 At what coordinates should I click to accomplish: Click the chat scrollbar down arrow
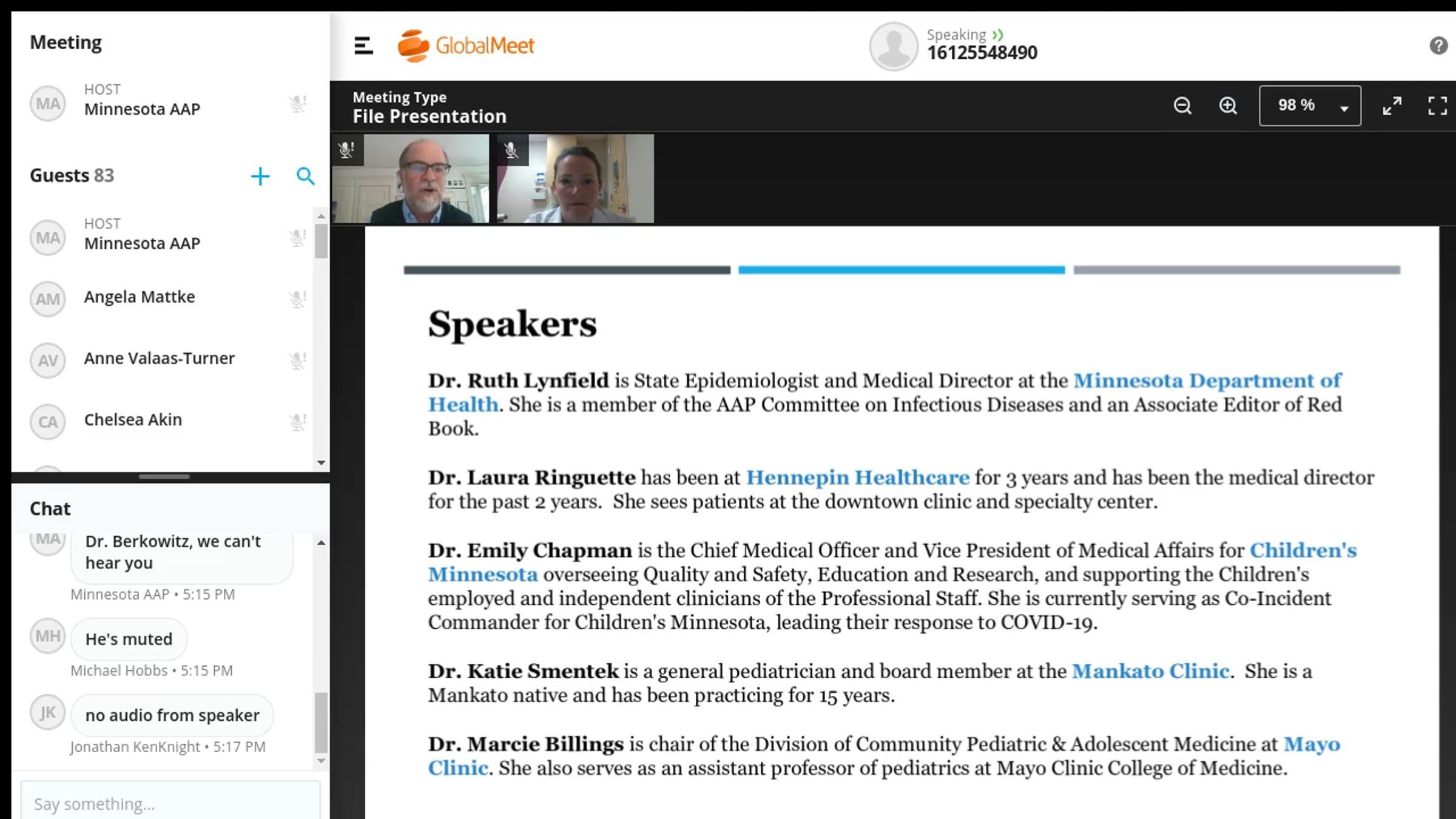[x=321, y=761]
